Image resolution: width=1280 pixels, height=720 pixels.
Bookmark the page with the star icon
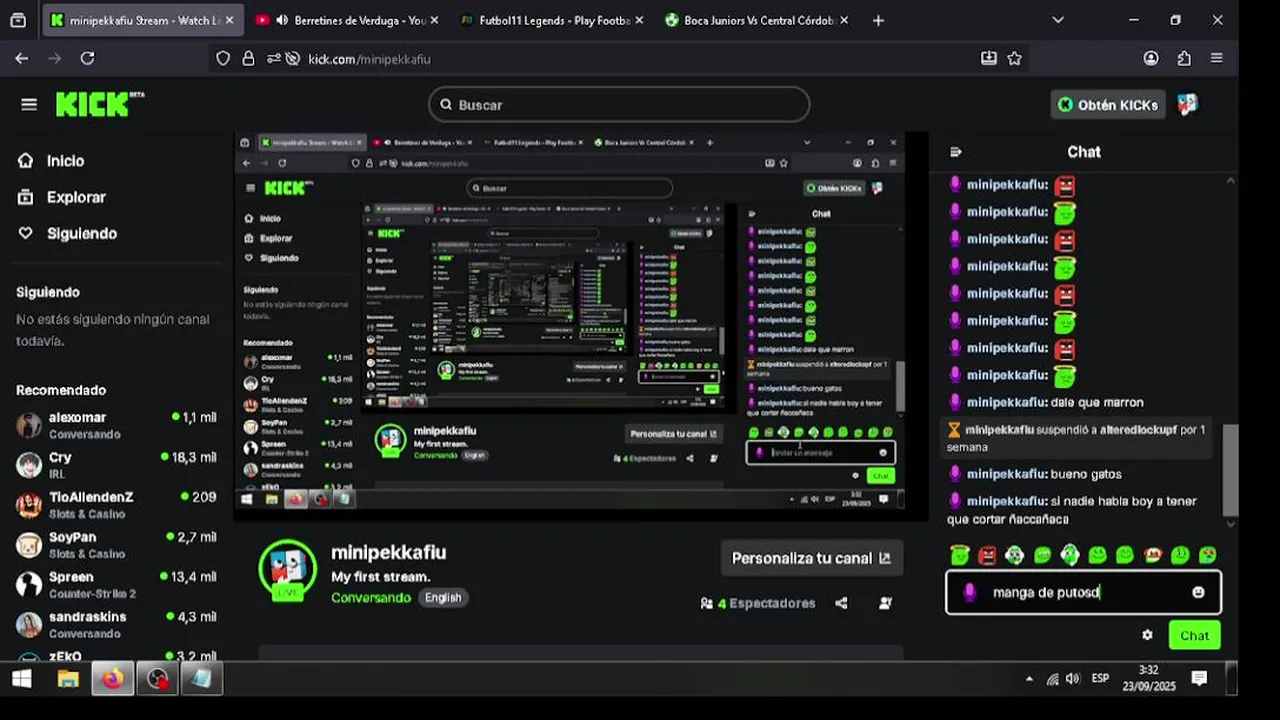click(1015, 59)
